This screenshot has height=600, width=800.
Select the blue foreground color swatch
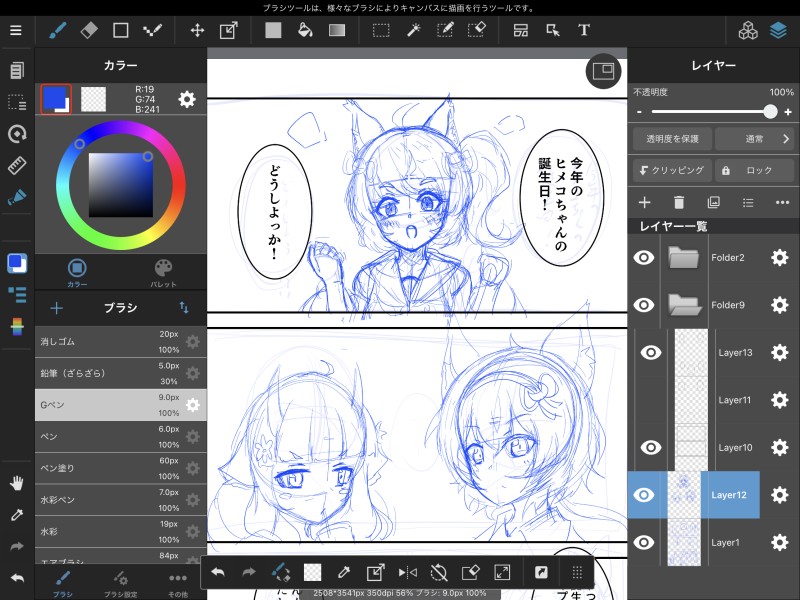tap(56, 99)
